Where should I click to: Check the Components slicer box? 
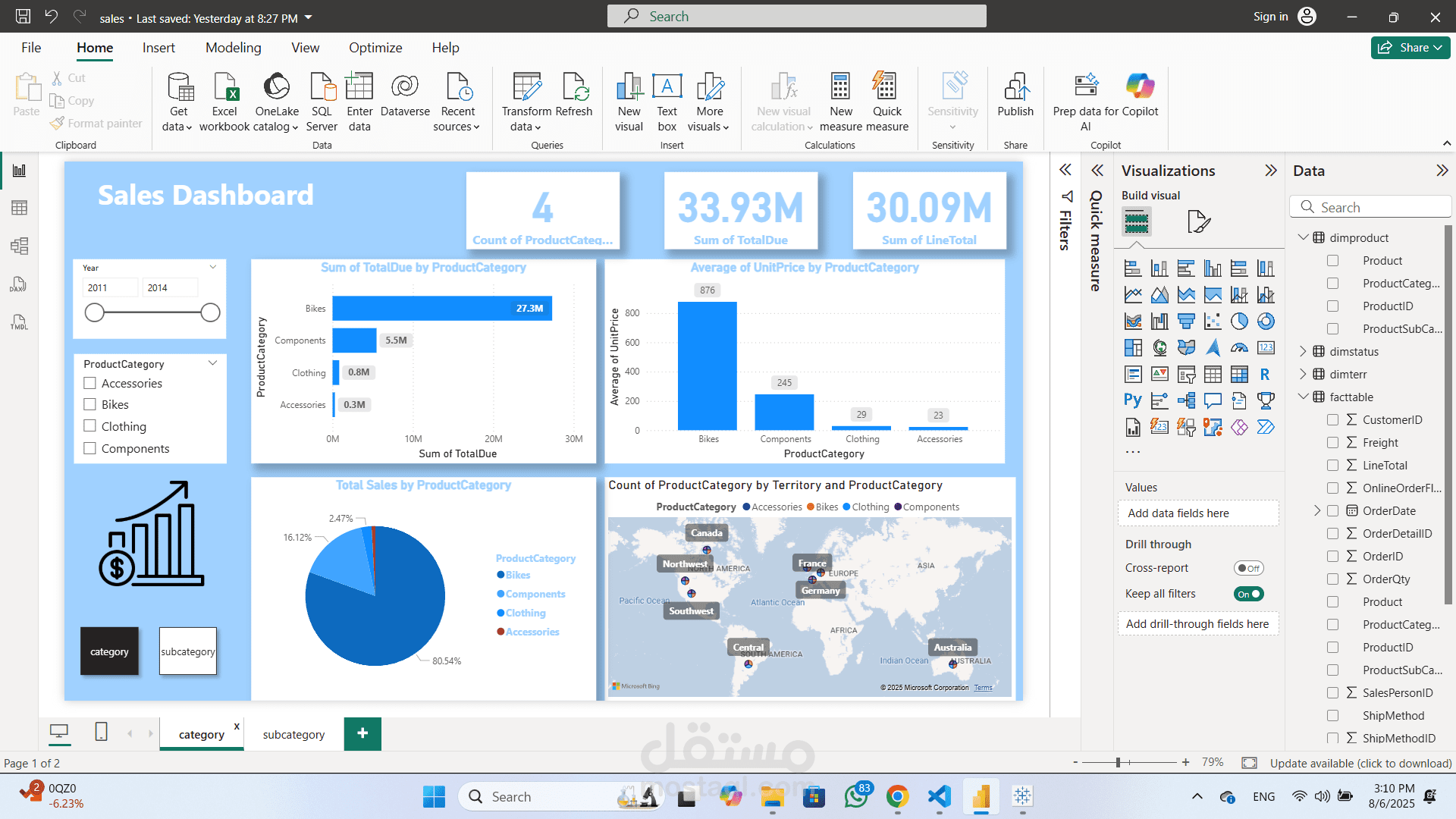(89, 448)
